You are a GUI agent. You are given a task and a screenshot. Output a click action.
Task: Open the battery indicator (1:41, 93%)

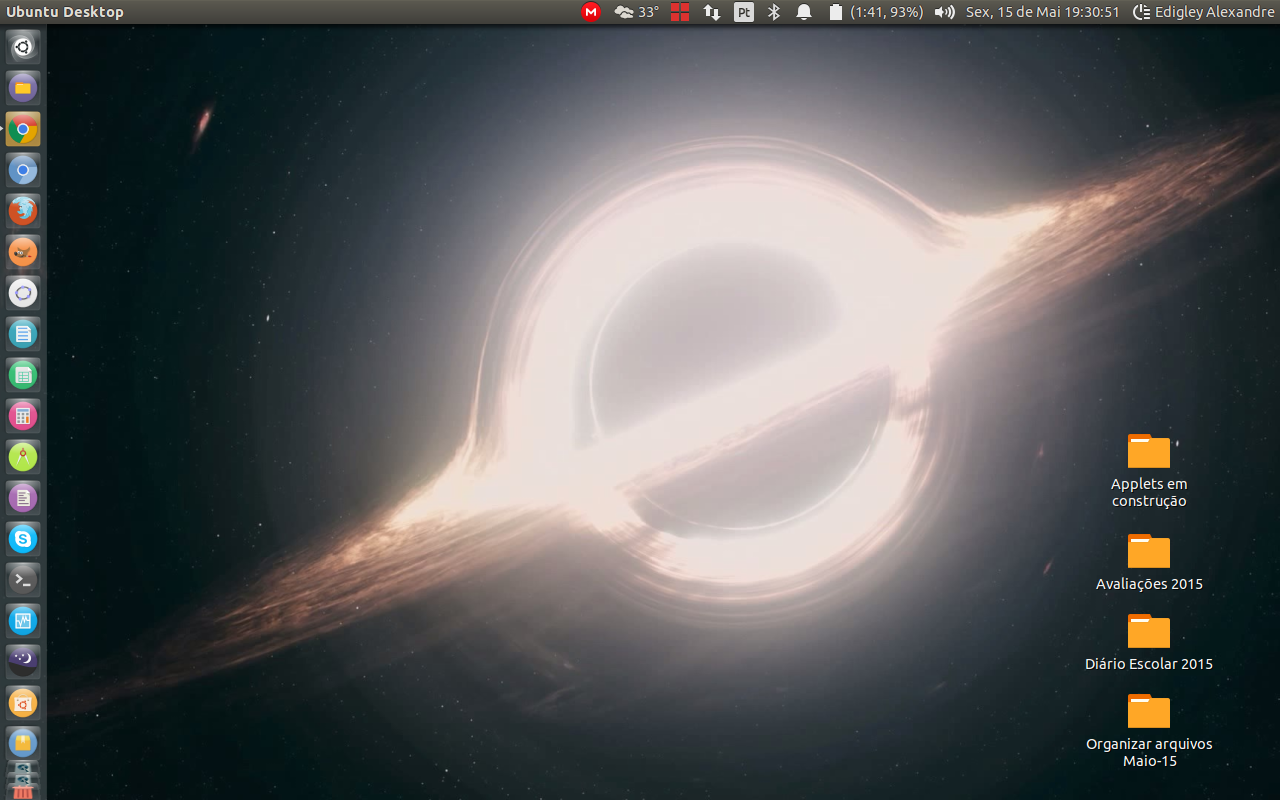coord(875,12)
